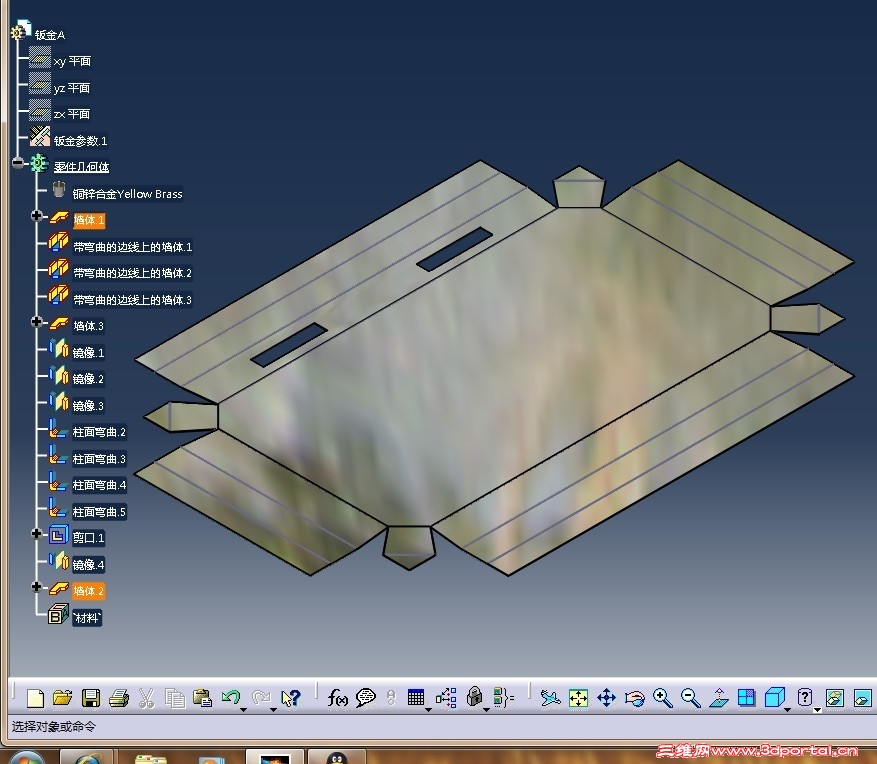Click the Copy icon in the toolbar
The width and height of the screenshot is (877, 764).
tap(175, 698)
